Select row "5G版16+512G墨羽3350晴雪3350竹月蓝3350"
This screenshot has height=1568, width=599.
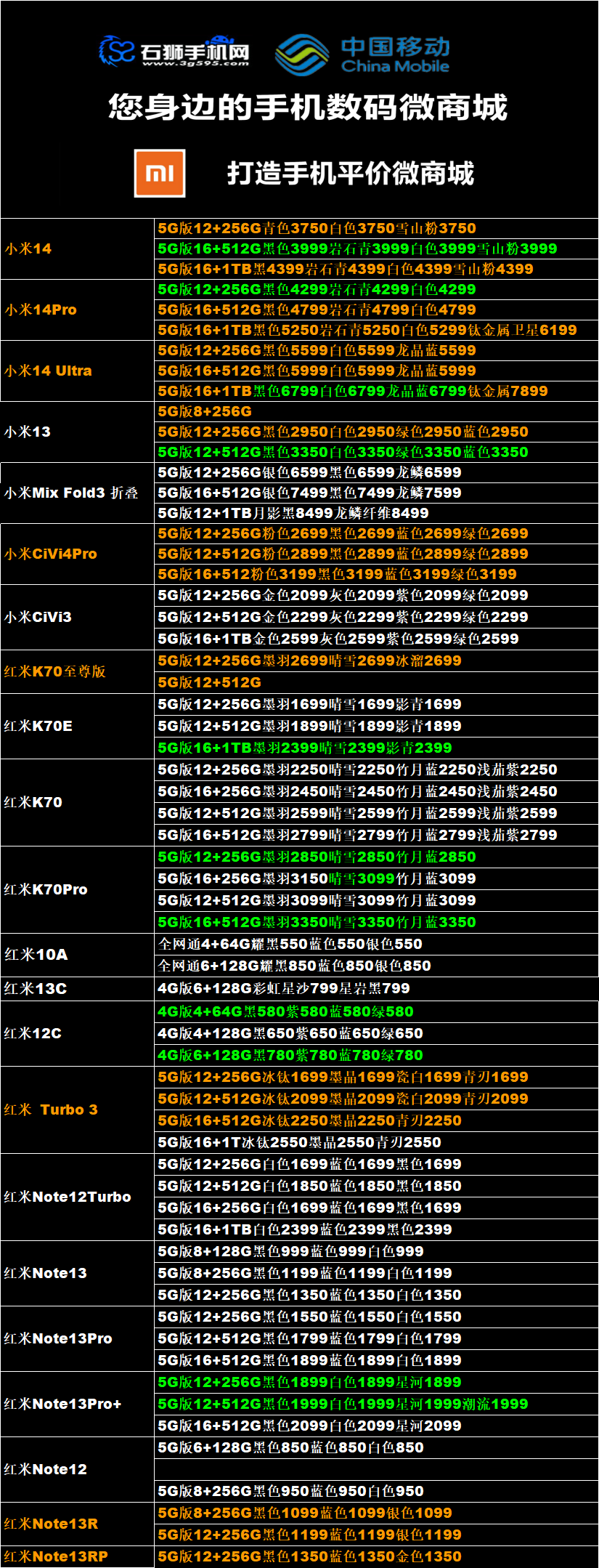pyautogui.click(x=377, y=922)
